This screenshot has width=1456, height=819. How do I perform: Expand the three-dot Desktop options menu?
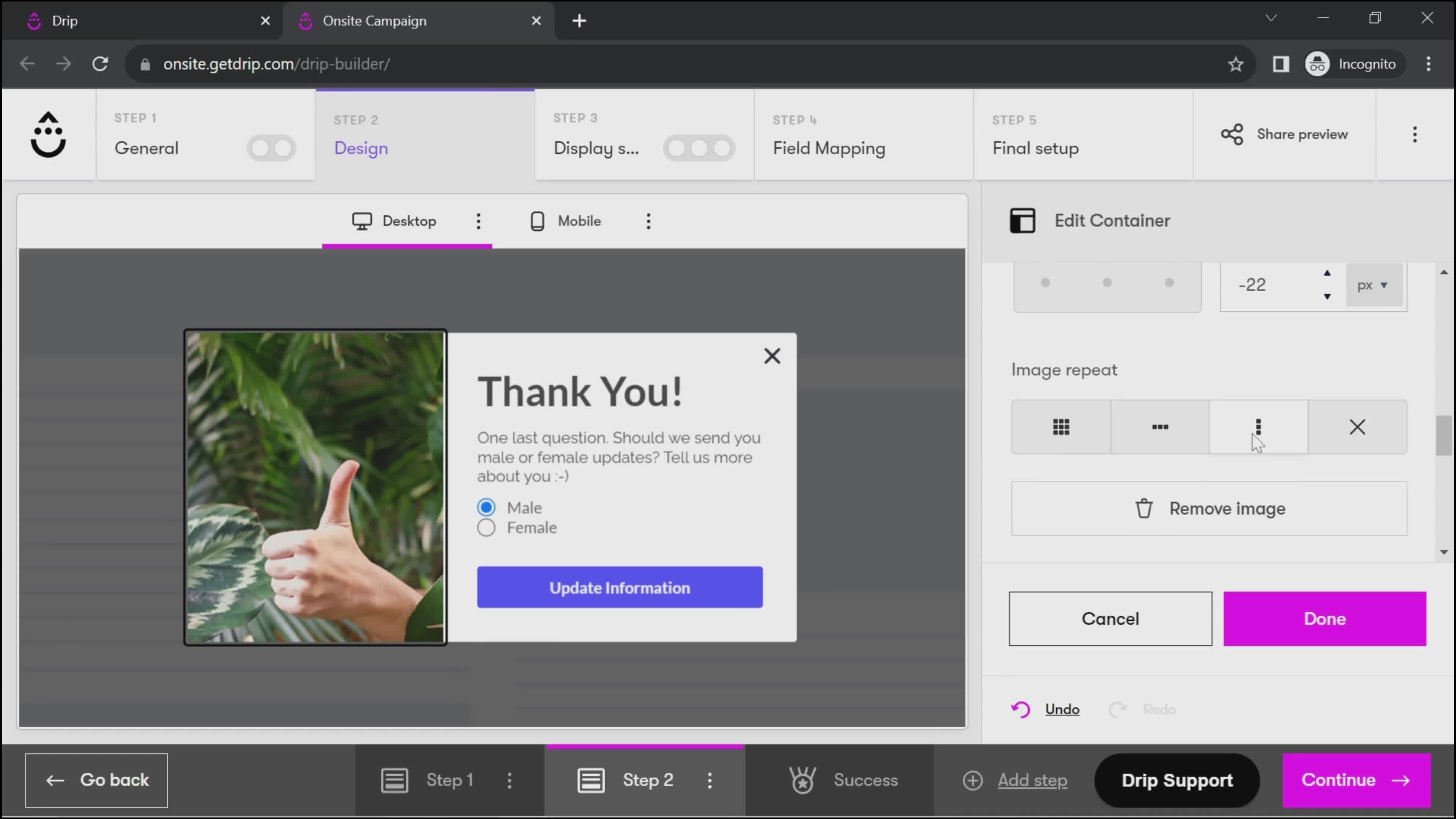pos(478,221)
